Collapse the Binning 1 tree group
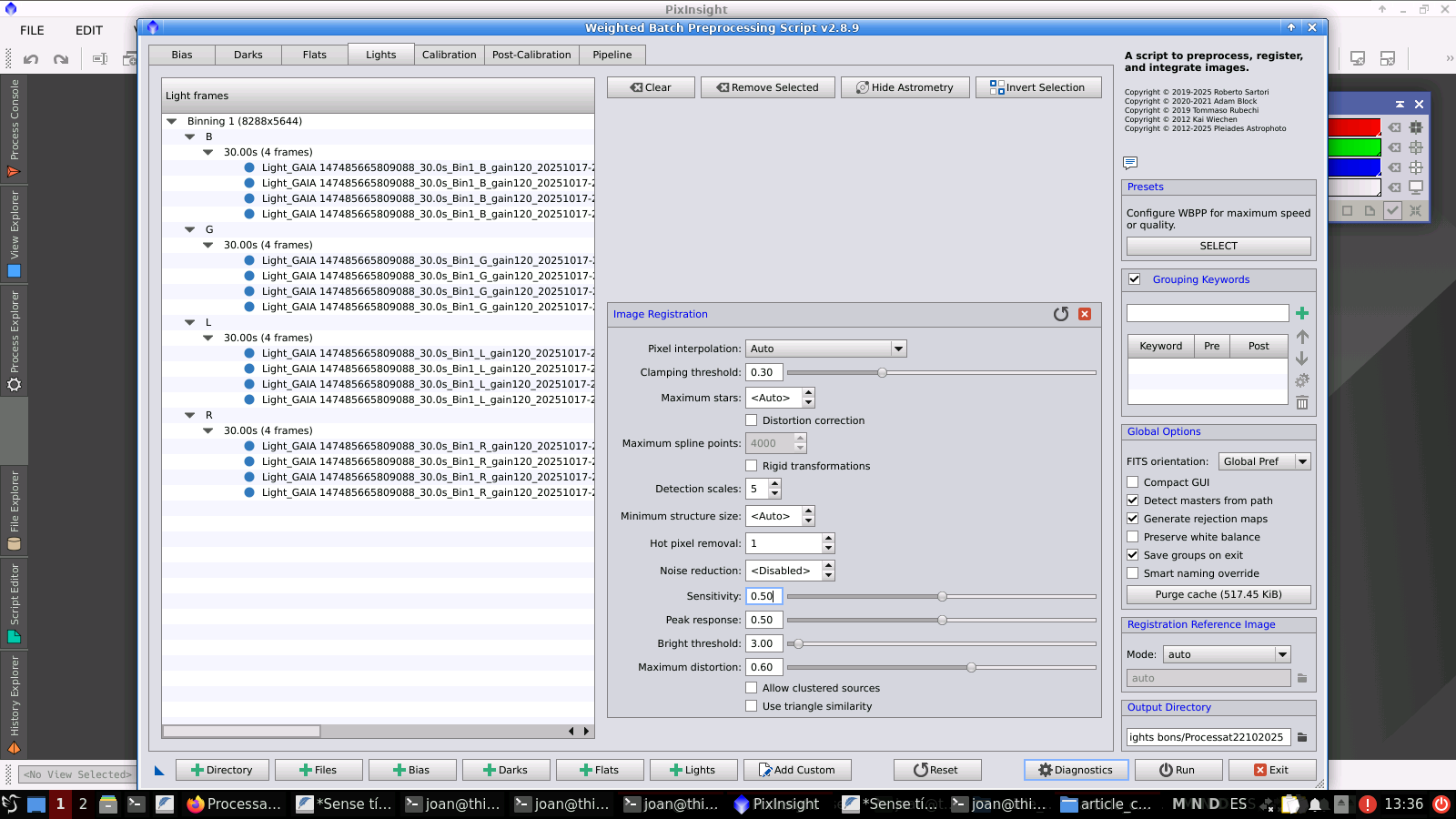The height and width of the screenshot is (819, 1456). (x=172, y=121)
